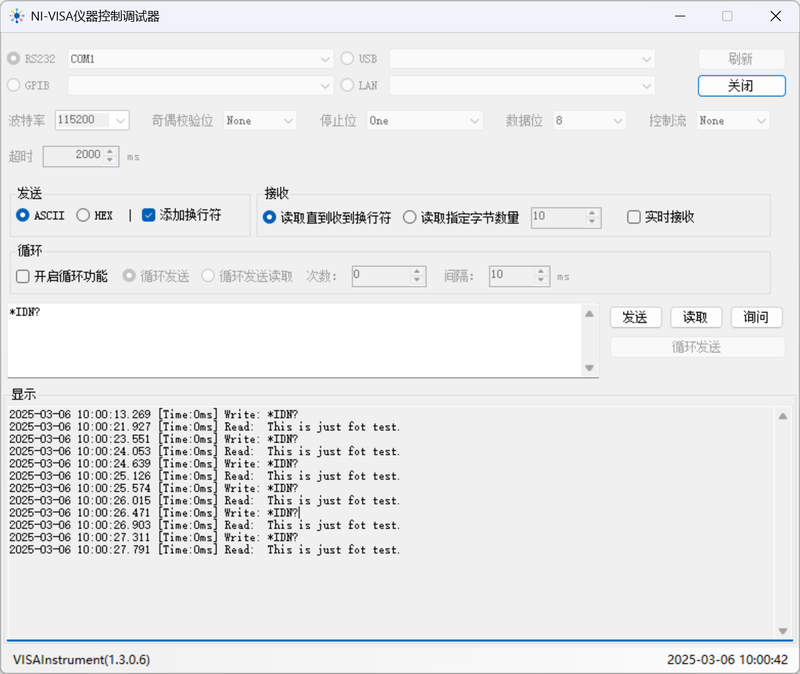Click last log line at 10:00:27.791
This screenshot has width=800, height=674.
[204, 550]
